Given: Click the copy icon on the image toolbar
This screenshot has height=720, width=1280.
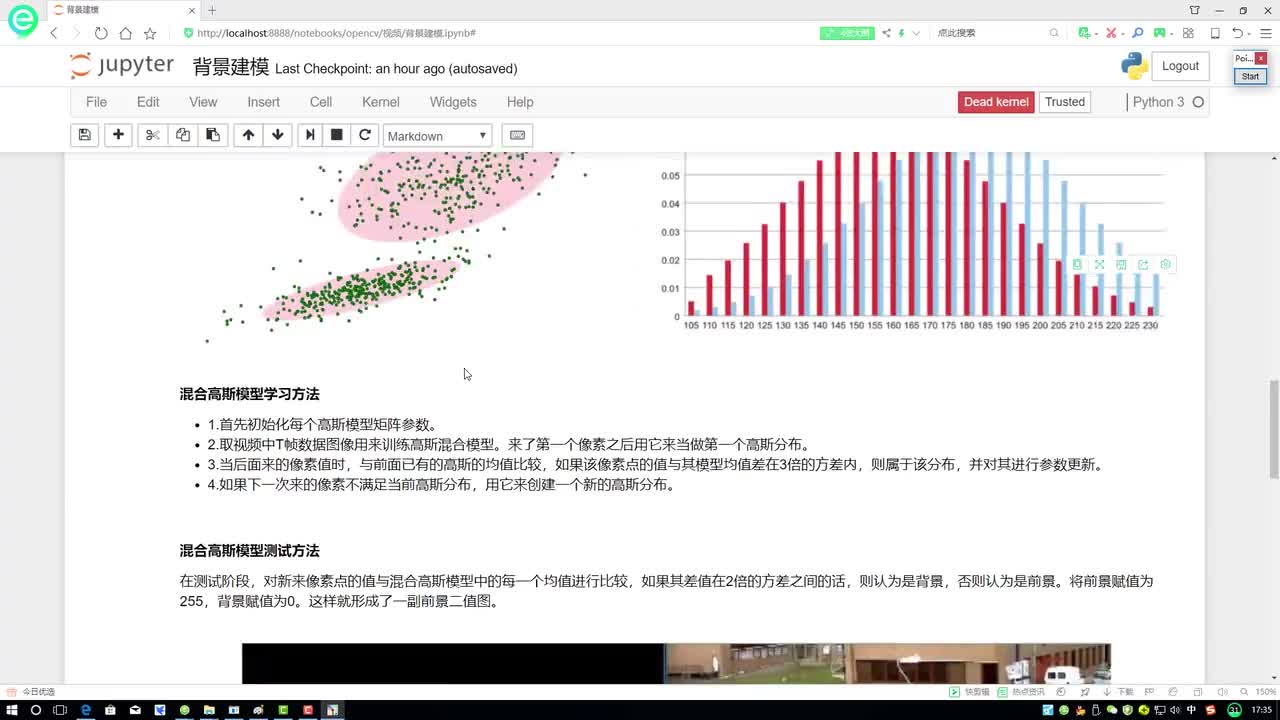Looking at the screenshot, I should [x=1077, y=264].
